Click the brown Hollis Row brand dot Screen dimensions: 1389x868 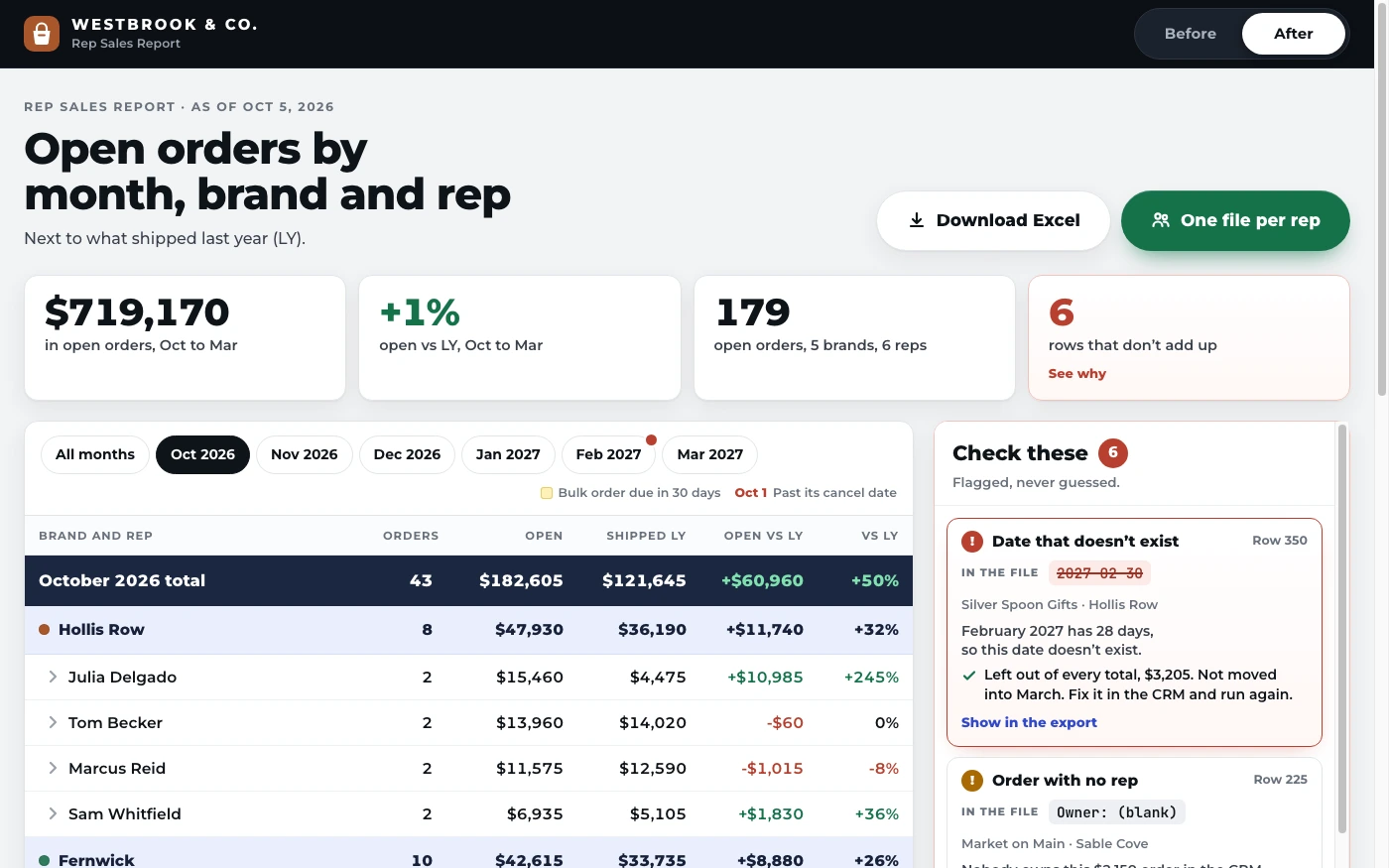tap(45, 630)
